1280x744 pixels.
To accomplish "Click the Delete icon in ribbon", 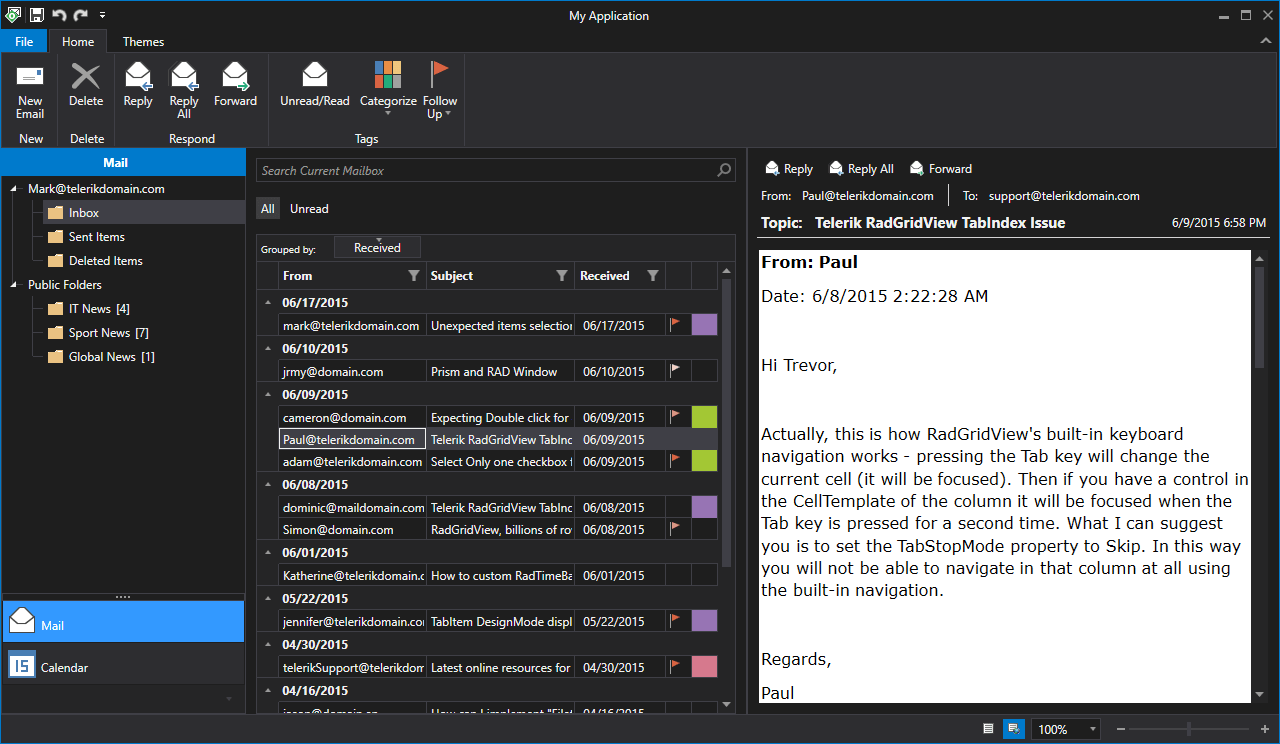I will tap(86, 78).
